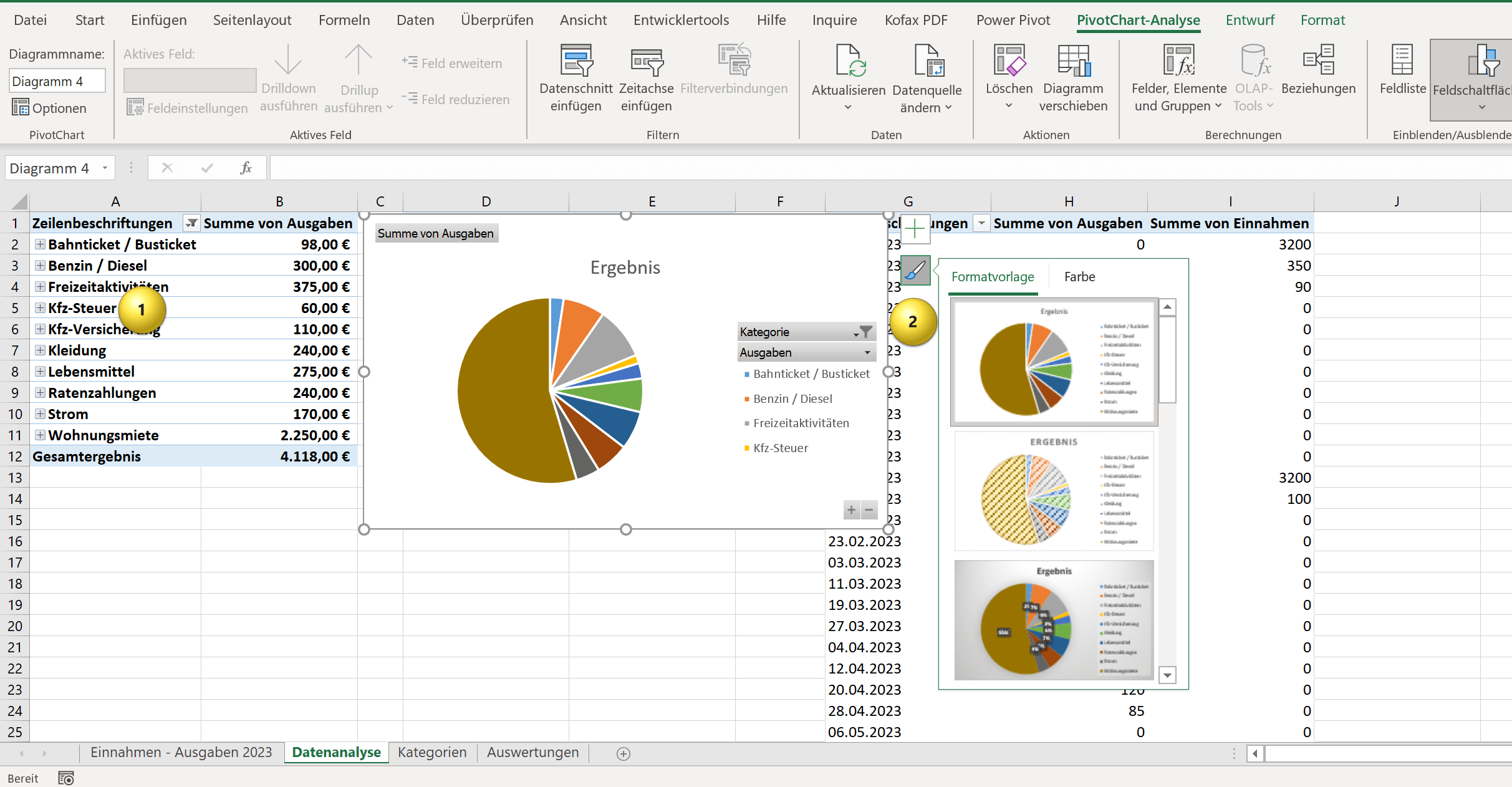
Task: Expand the Benzin / Diesel row
Action: (41, 266)
